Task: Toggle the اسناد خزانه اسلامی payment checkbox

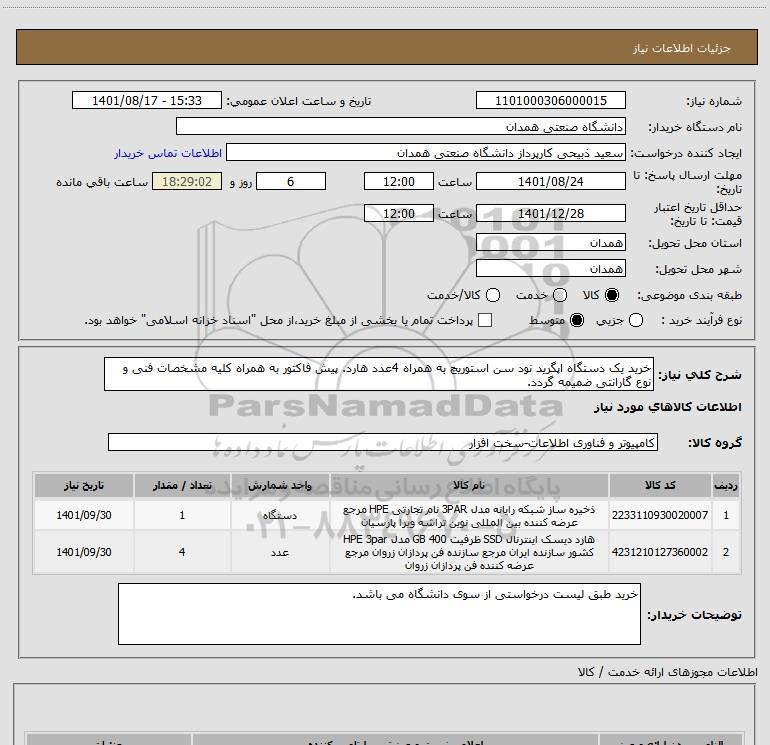Action: click(485, 320)
